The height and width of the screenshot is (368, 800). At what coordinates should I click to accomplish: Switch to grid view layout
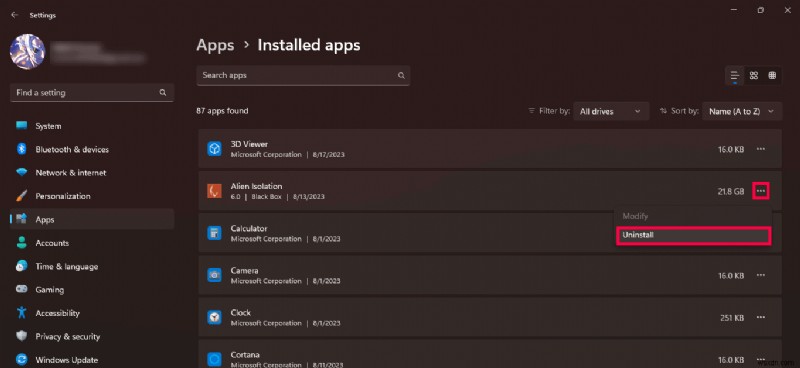(754, 76)
